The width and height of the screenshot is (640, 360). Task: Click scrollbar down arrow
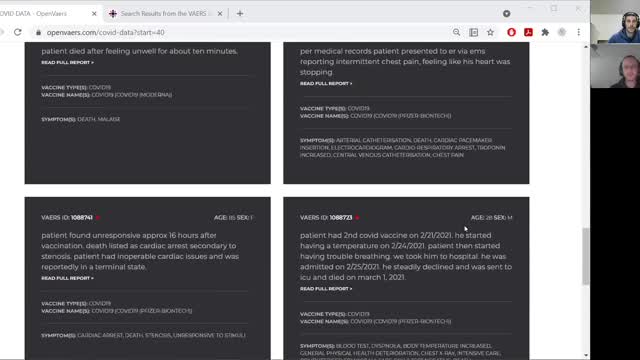coord(586,356)
